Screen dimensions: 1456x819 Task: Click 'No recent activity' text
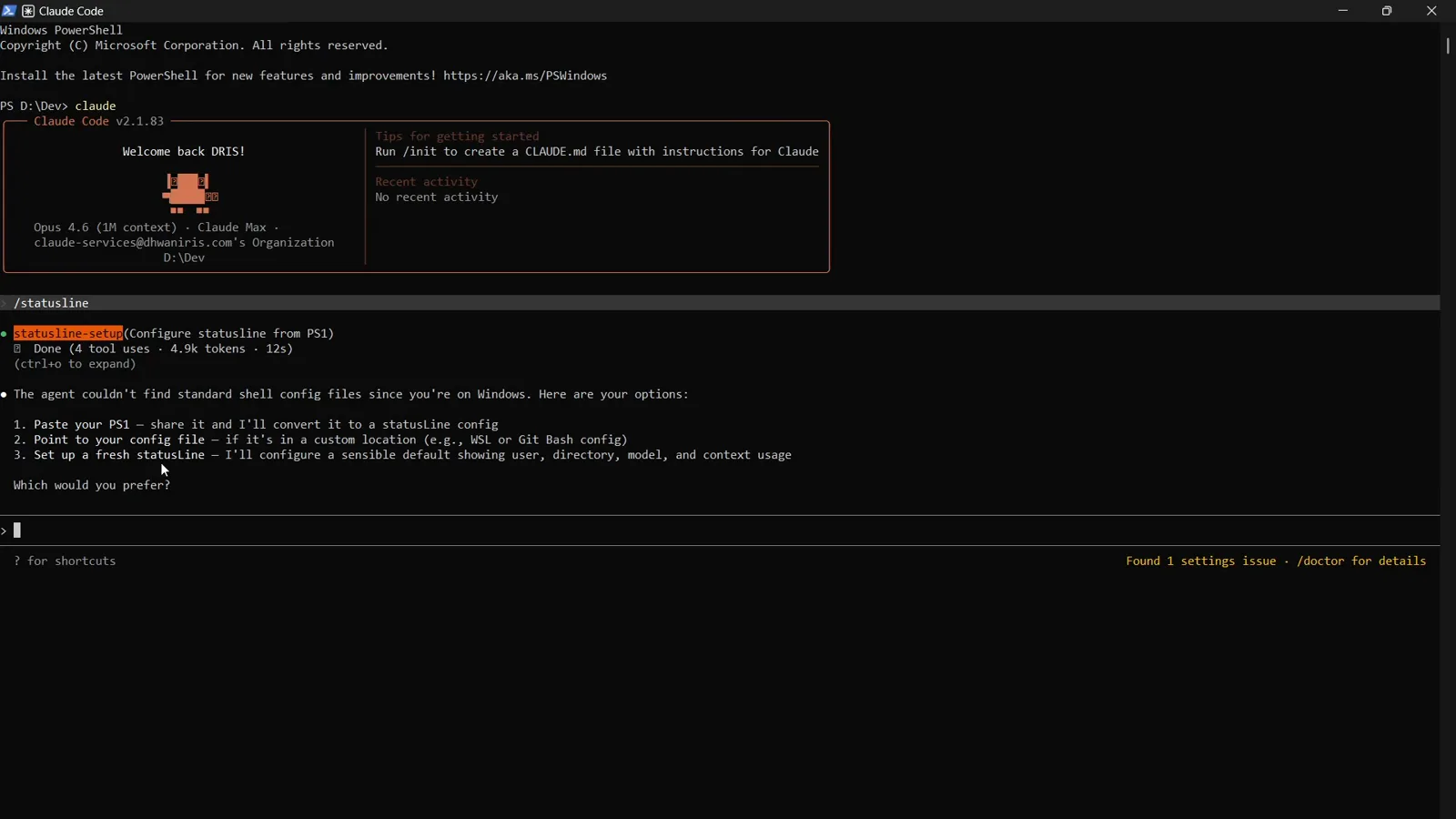[x=437, y=197]
